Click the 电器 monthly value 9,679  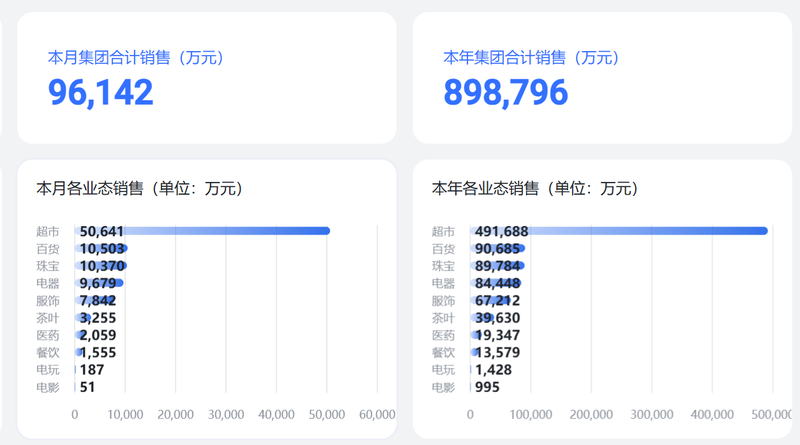(98, 283)
